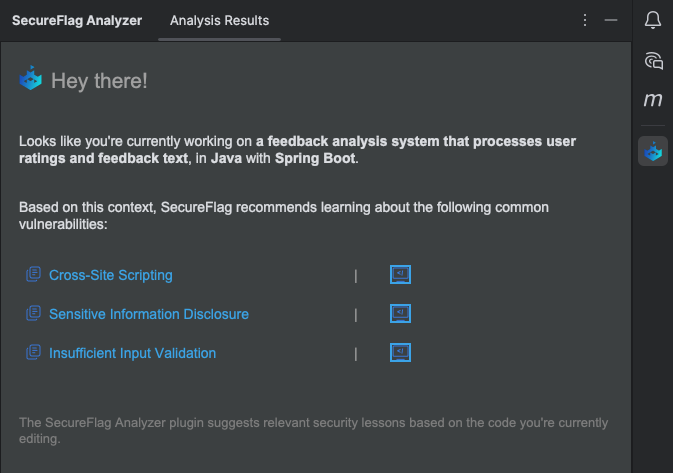
Task: Open the Sensitive Information Disclosure lesson link
Action: [x=149, y=314]
